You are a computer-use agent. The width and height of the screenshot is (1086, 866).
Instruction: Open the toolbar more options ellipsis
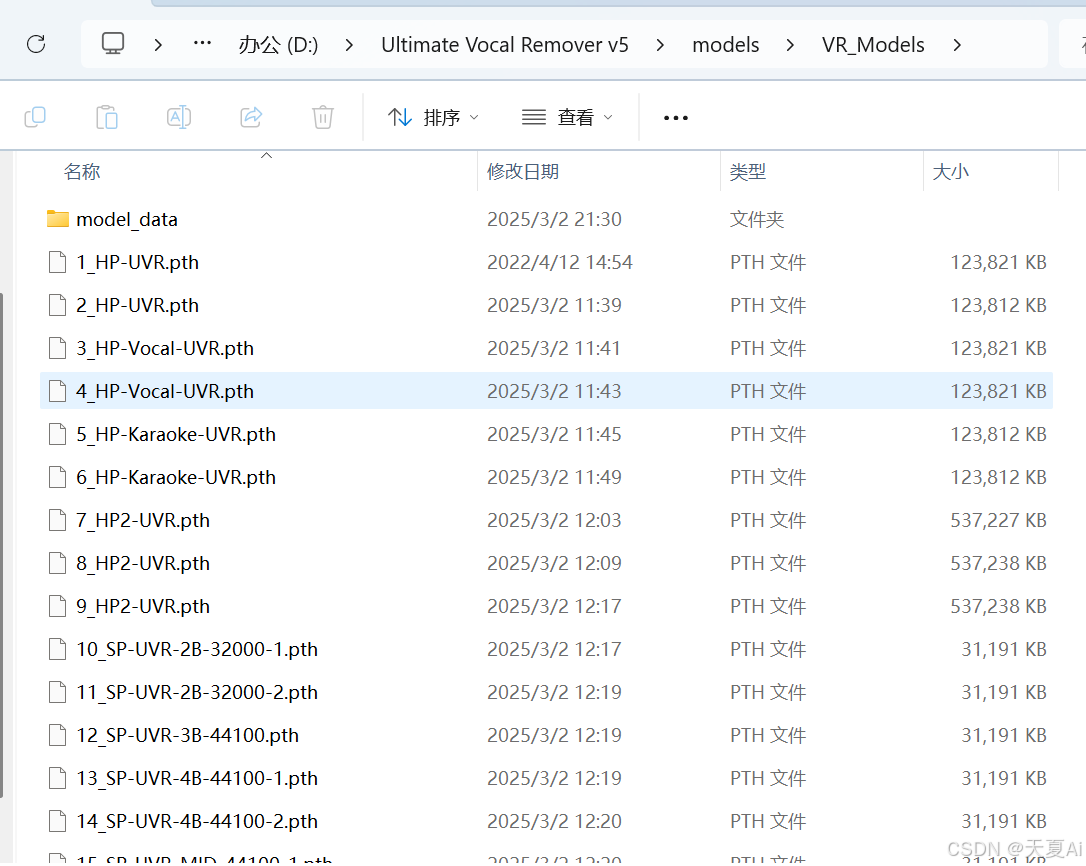(675, 118)
